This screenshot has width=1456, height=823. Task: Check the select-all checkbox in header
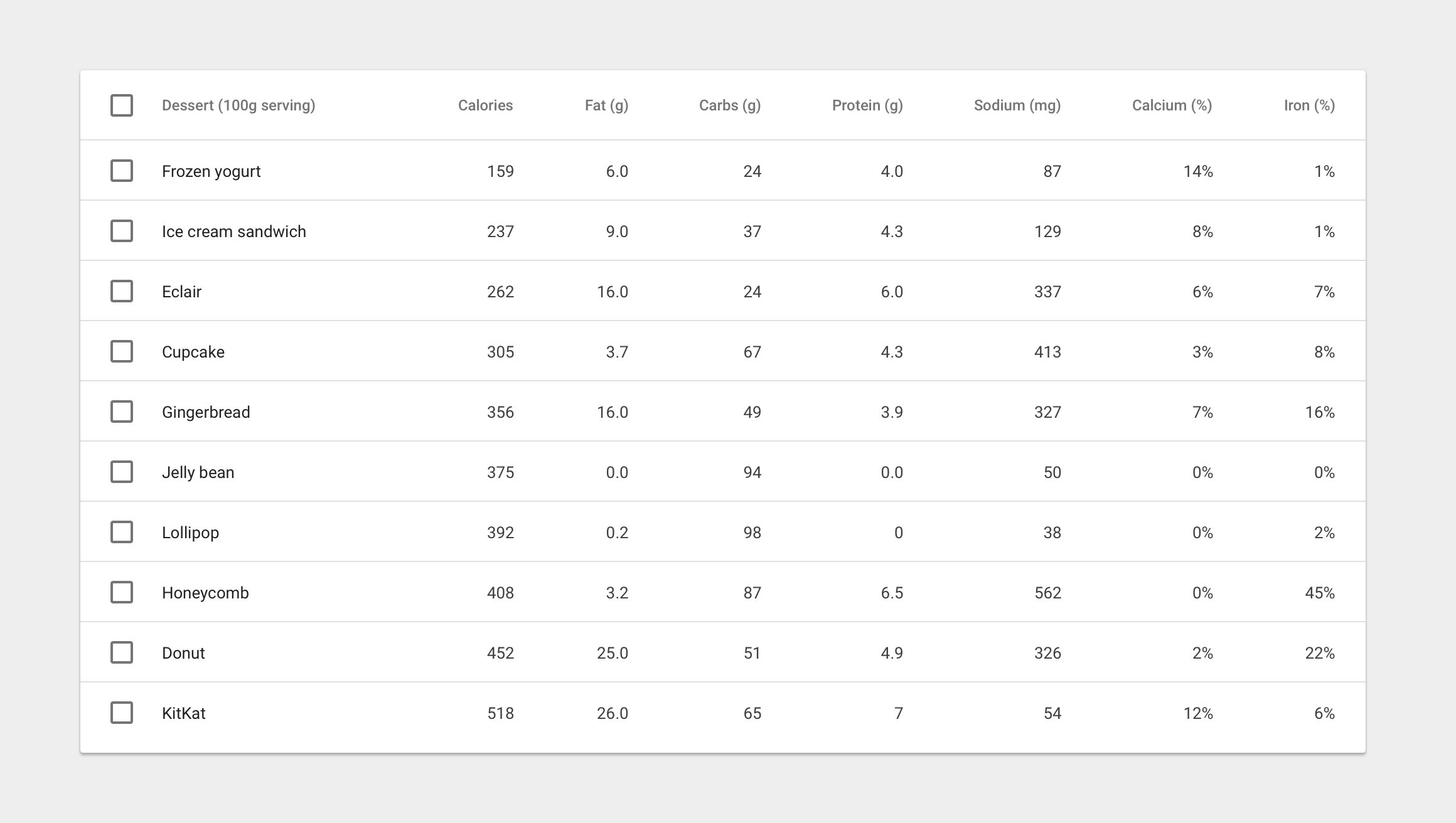tap(122, 106)
